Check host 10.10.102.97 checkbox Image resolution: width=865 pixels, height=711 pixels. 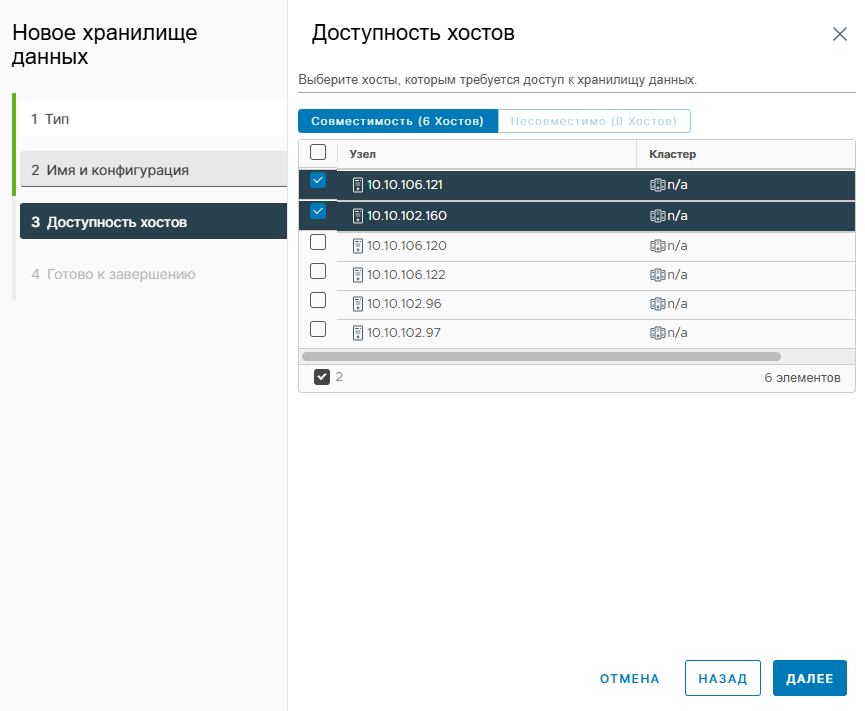point(318,329)
